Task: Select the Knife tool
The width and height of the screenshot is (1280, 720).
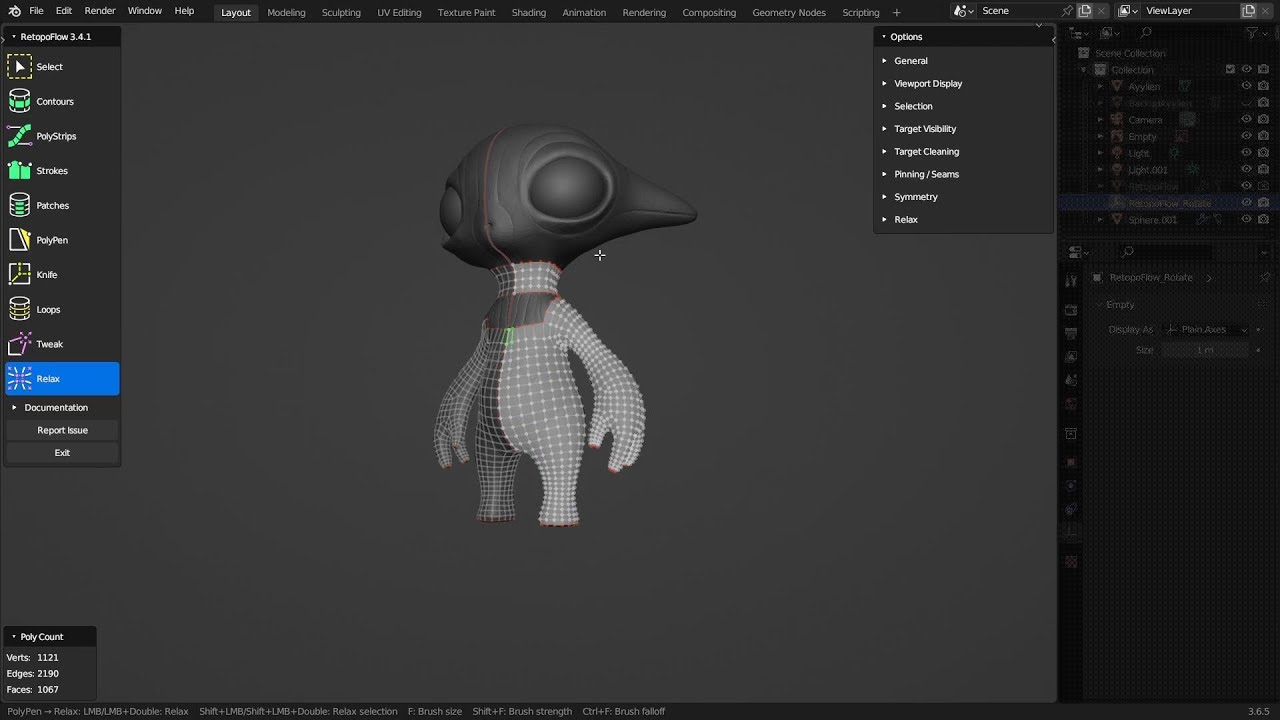Action: [62, 275]
